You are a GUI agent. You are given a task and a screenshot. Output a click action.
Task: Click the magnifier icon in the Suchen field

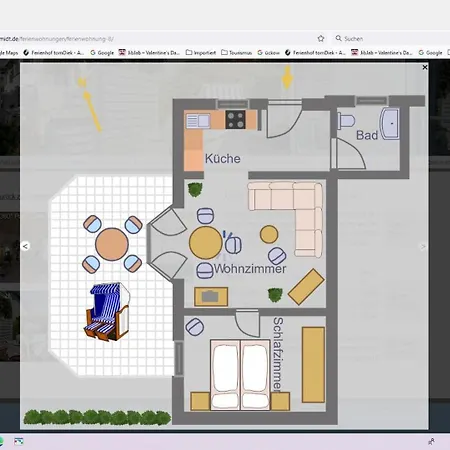[338, 38]
